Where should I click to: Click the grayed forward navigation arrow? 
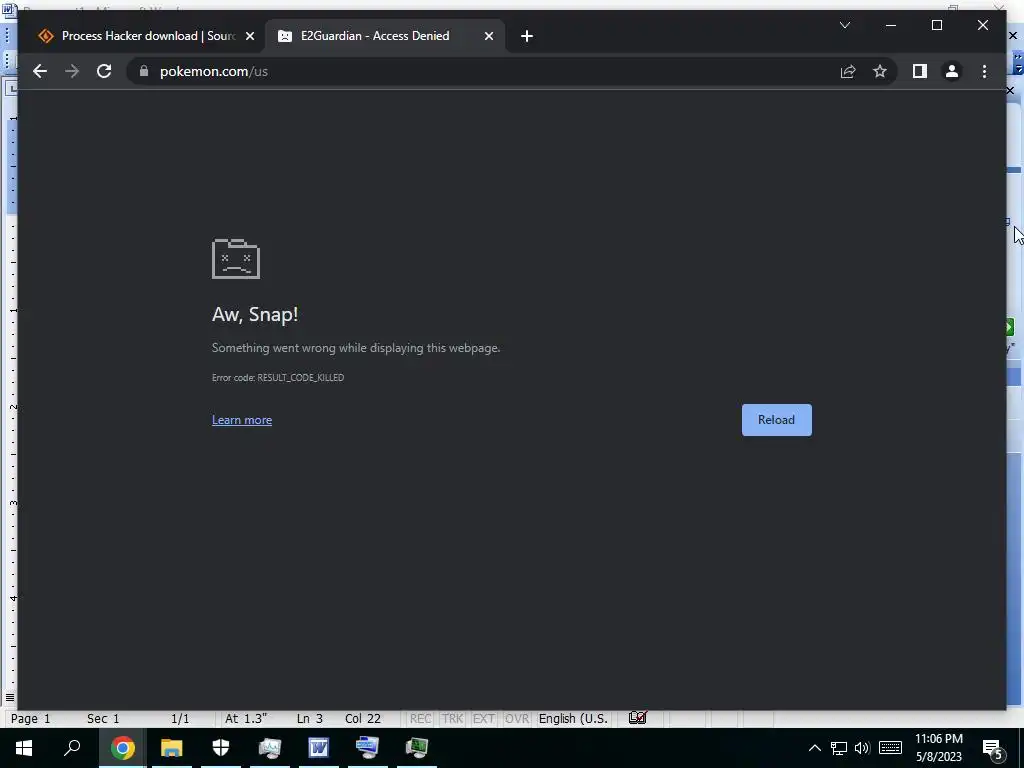(72, 71)
